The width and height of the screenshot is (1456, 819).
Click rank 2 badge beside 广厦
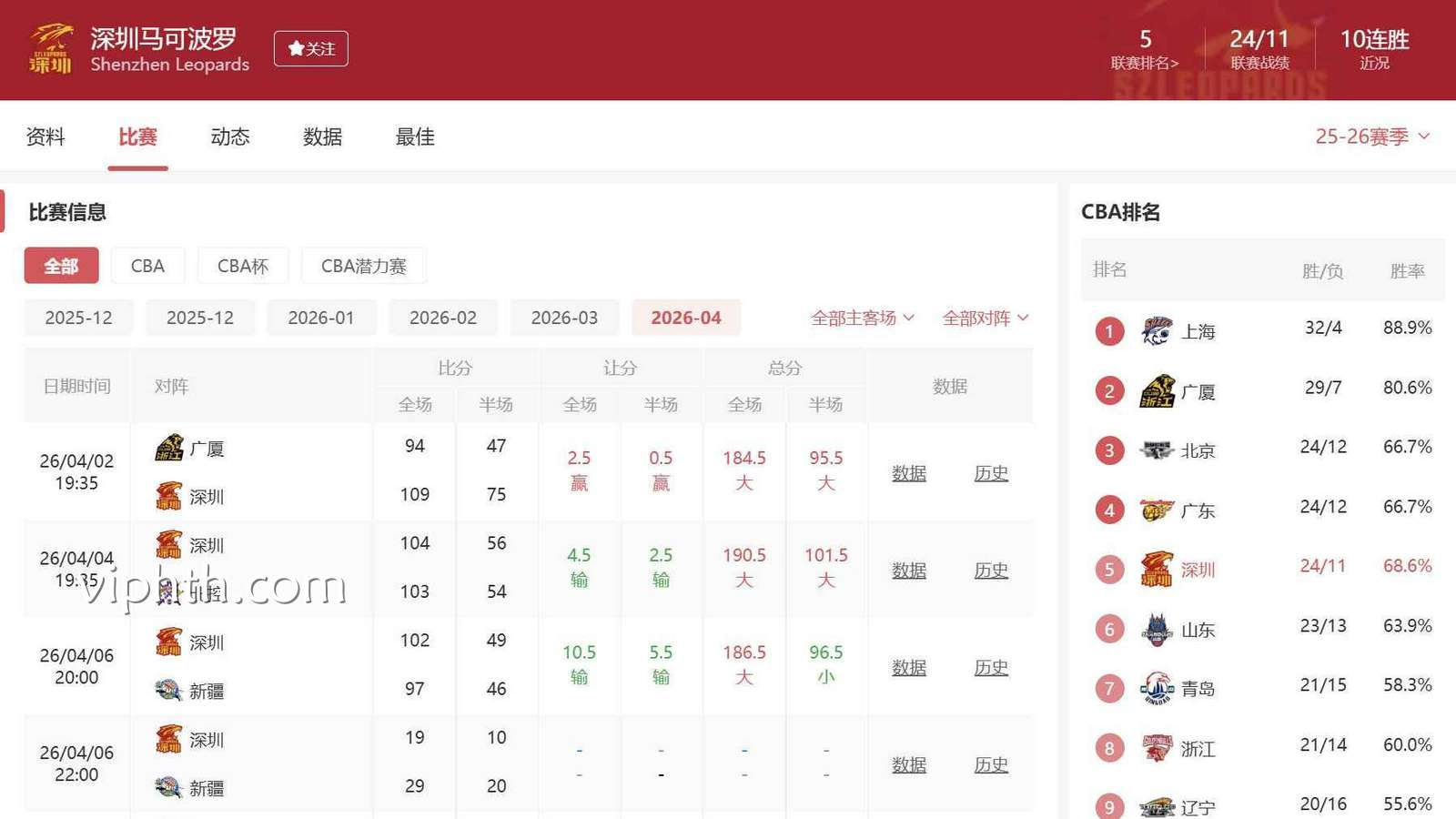[x=1109, y=391]
